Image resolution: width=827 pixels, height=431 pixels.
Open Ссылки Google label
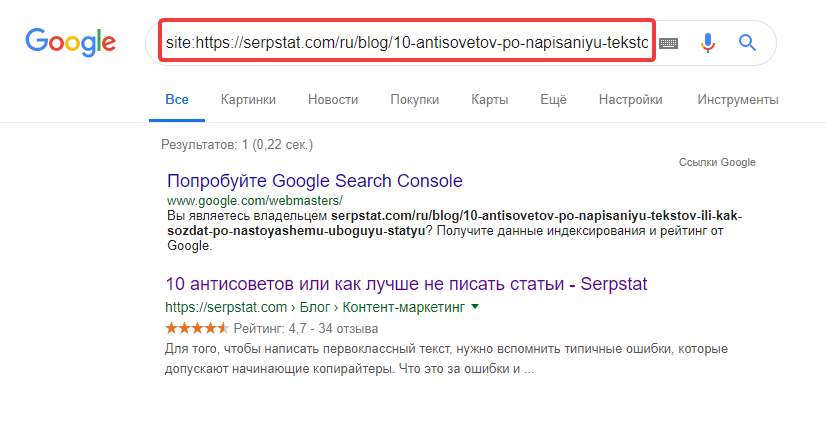click(x=717, y=162)
